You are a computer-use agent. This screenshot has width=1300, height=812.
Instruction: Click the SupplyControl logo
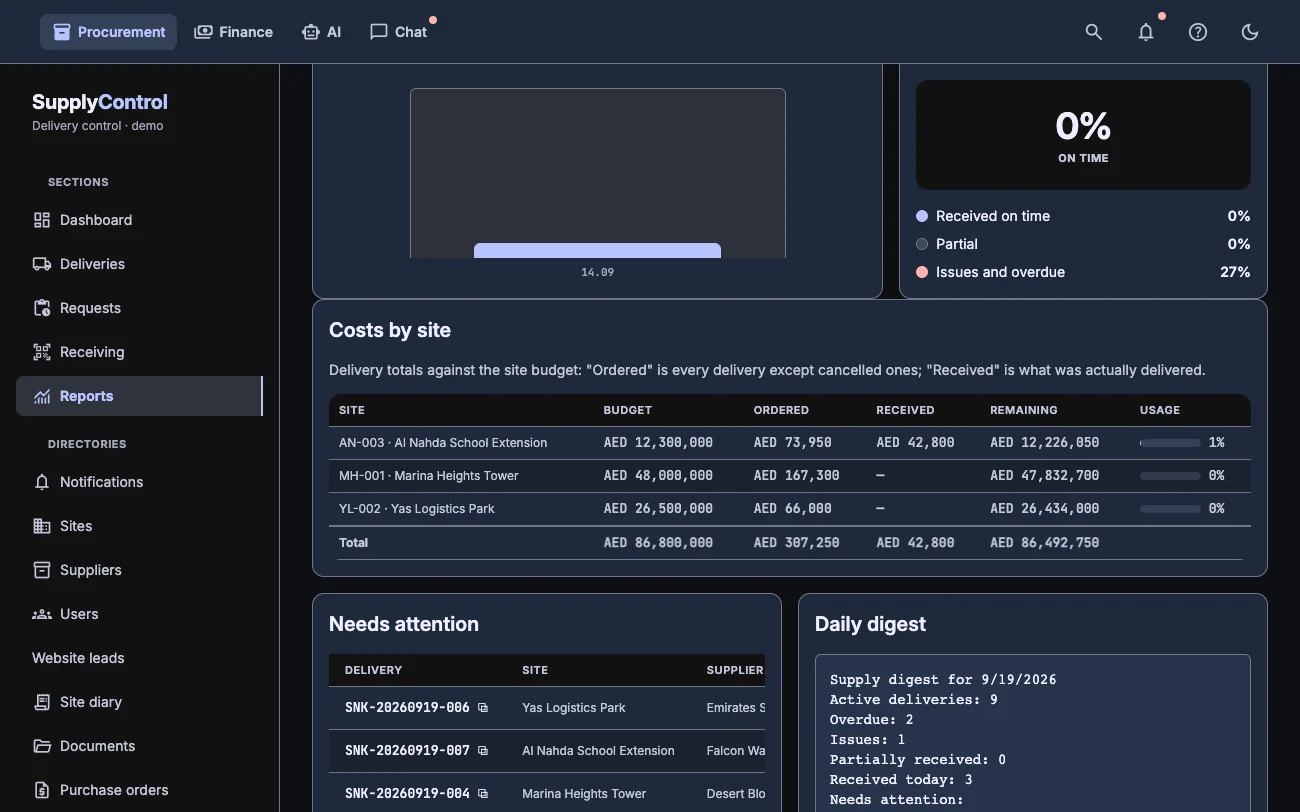point(100,102)
